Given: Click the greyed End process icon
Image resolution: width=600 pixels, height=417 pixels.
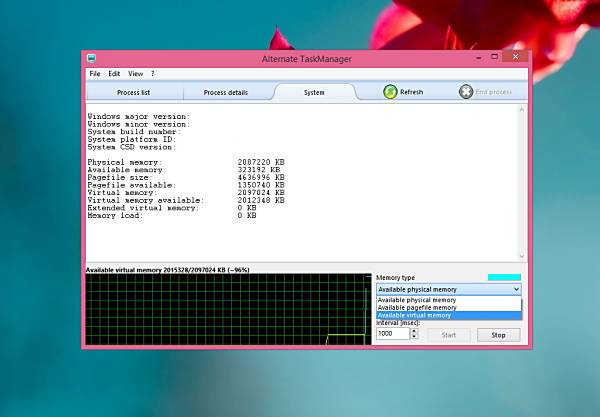Looking at the screenshot, I should click(x=466, y=92).
